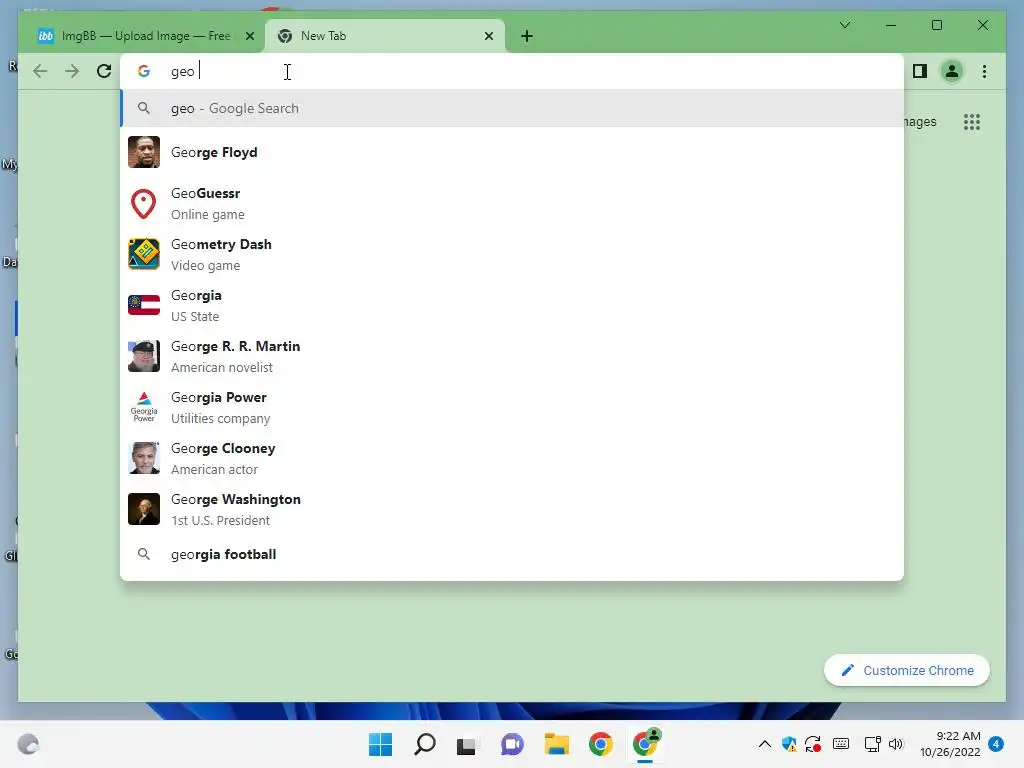Click the GeoGuessr red pin icon
1024x768 pixels.
(144, 204)
